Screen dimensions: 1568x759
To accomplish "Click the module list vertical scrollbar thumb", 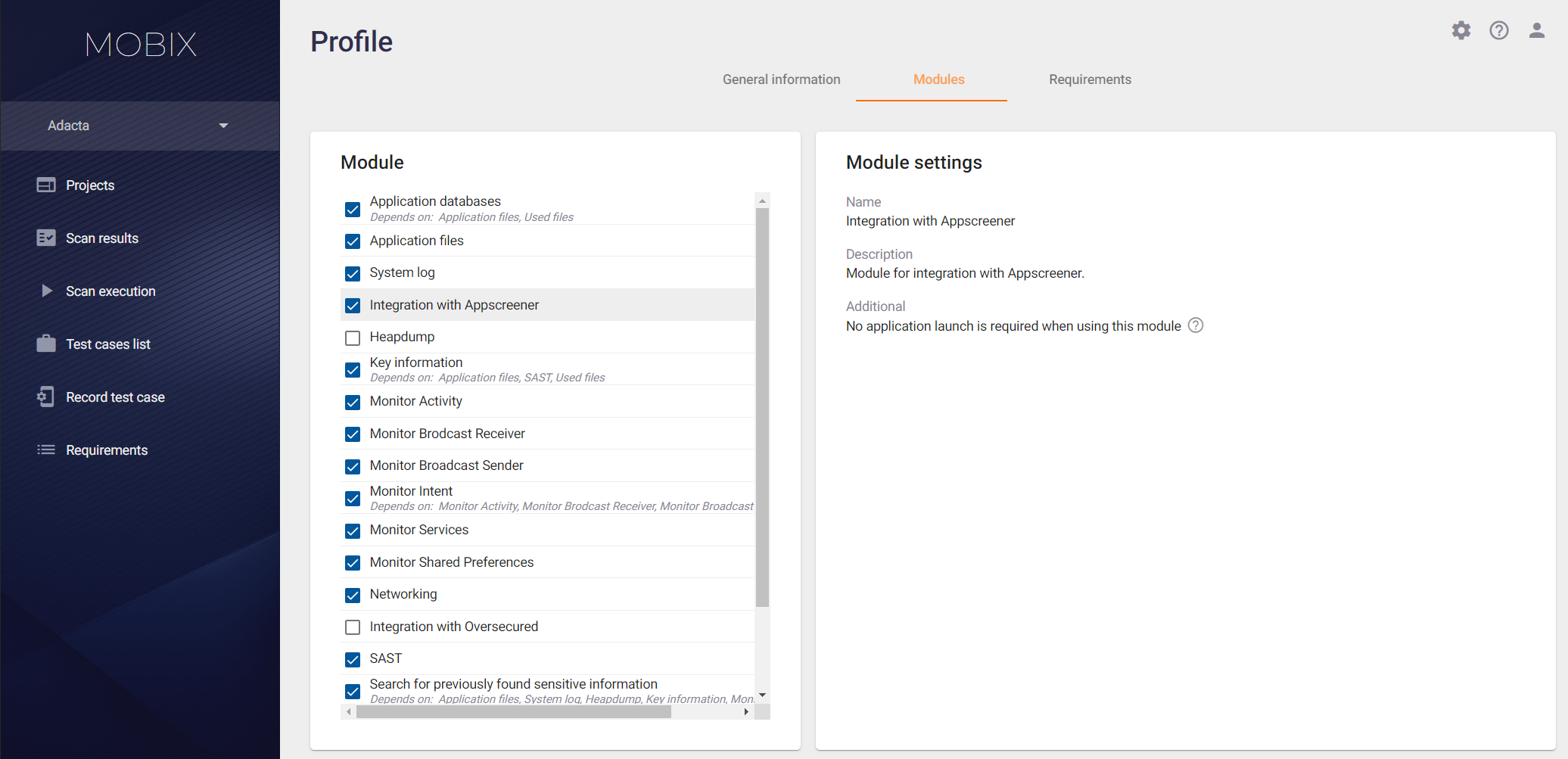I will (x=763, y=407).
